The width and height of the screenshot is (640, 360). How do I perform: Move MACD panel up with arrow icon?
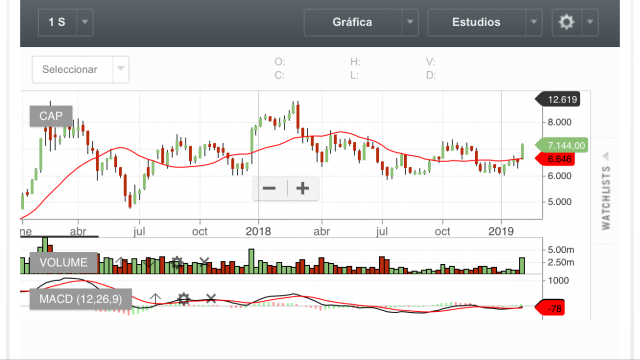point(155,299)
